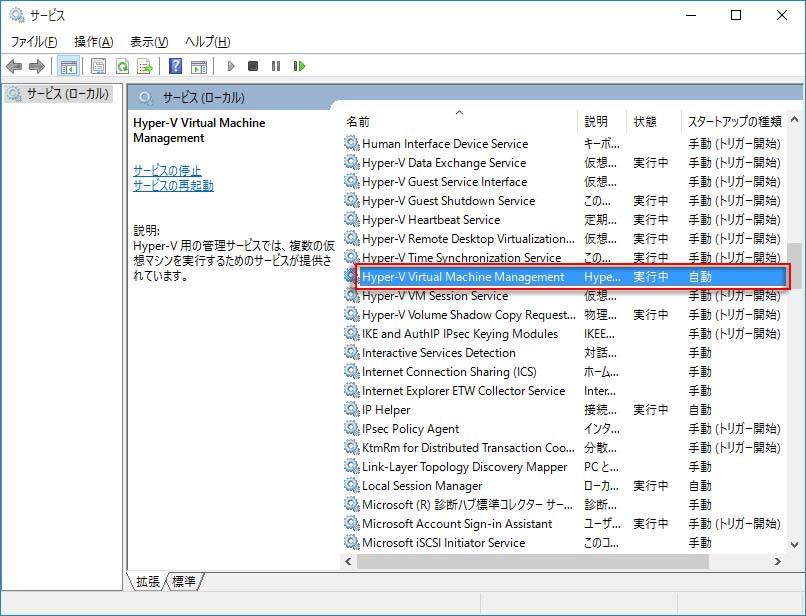Viewport: 806px width, 616px height.
Task: Toggle the show/hide console tree icon
Action: click(x=68, y=66)
